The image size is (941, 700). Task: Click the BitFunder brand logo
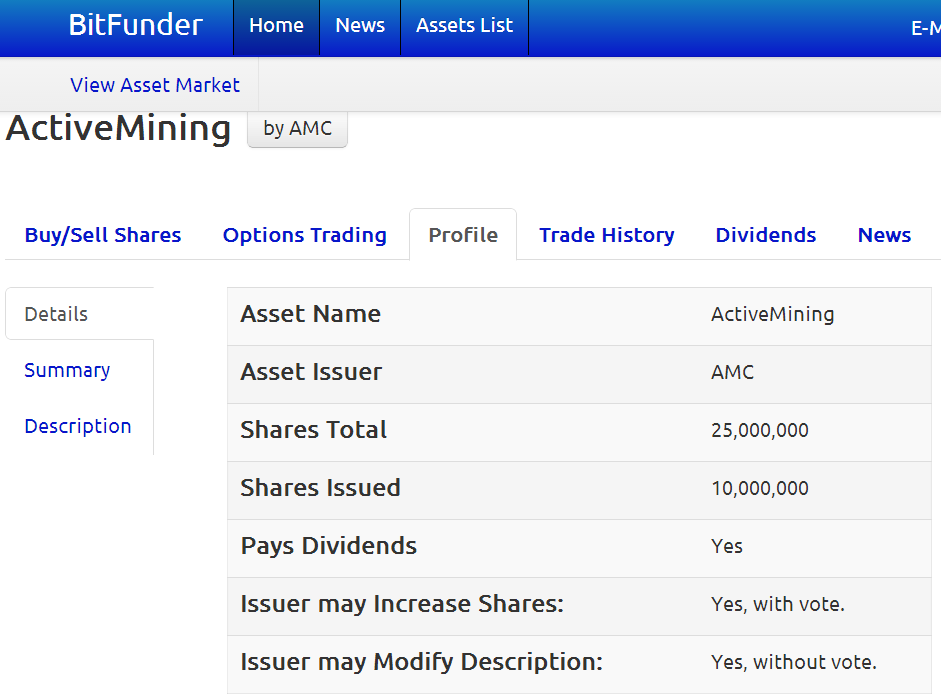[136, 25]
